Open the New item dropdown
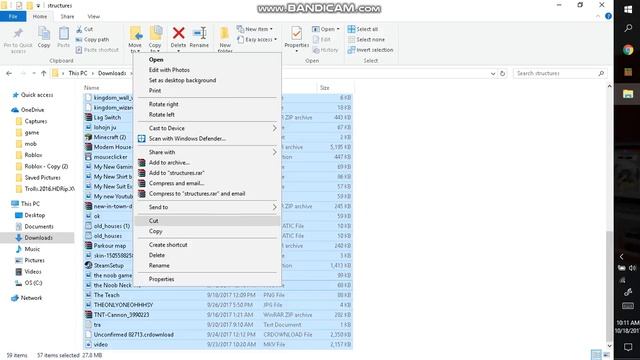The width and height of the screenshot is (640, 360). coord(255,29)
